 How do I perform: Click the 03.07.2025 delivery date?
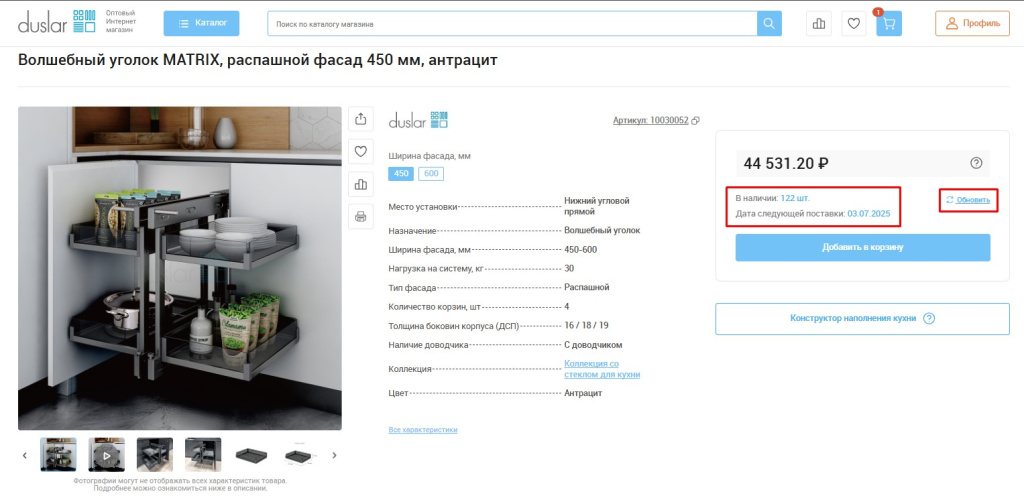coord(869,213)
